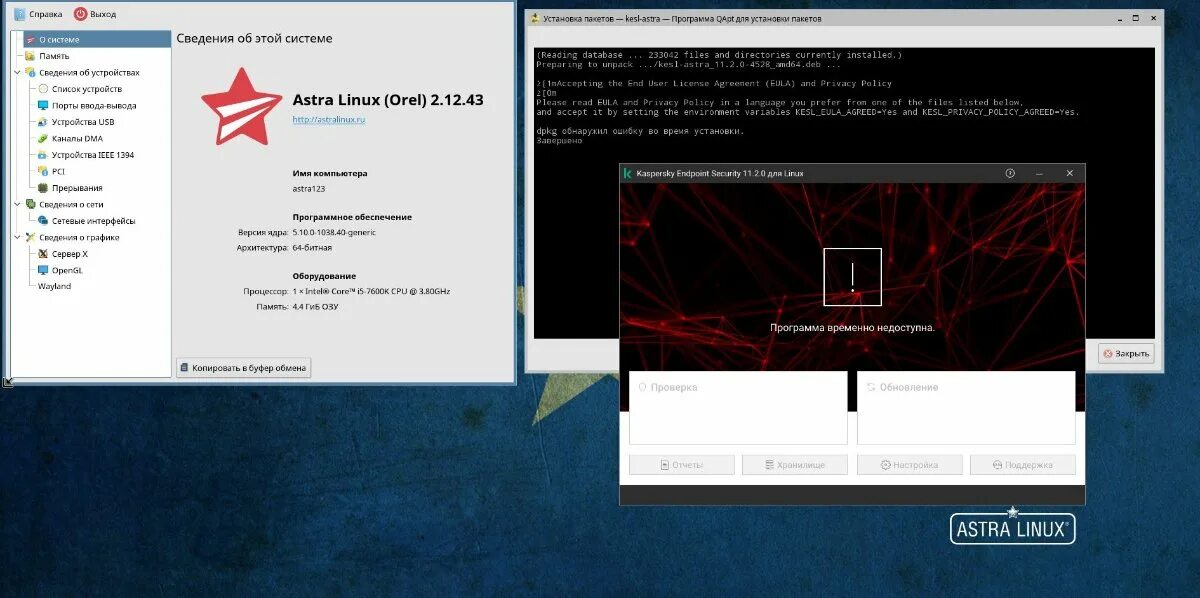Click the dpkg error line in terminal output
The width and height of the screenshot is (1200, 598).
tap(640, 130)
